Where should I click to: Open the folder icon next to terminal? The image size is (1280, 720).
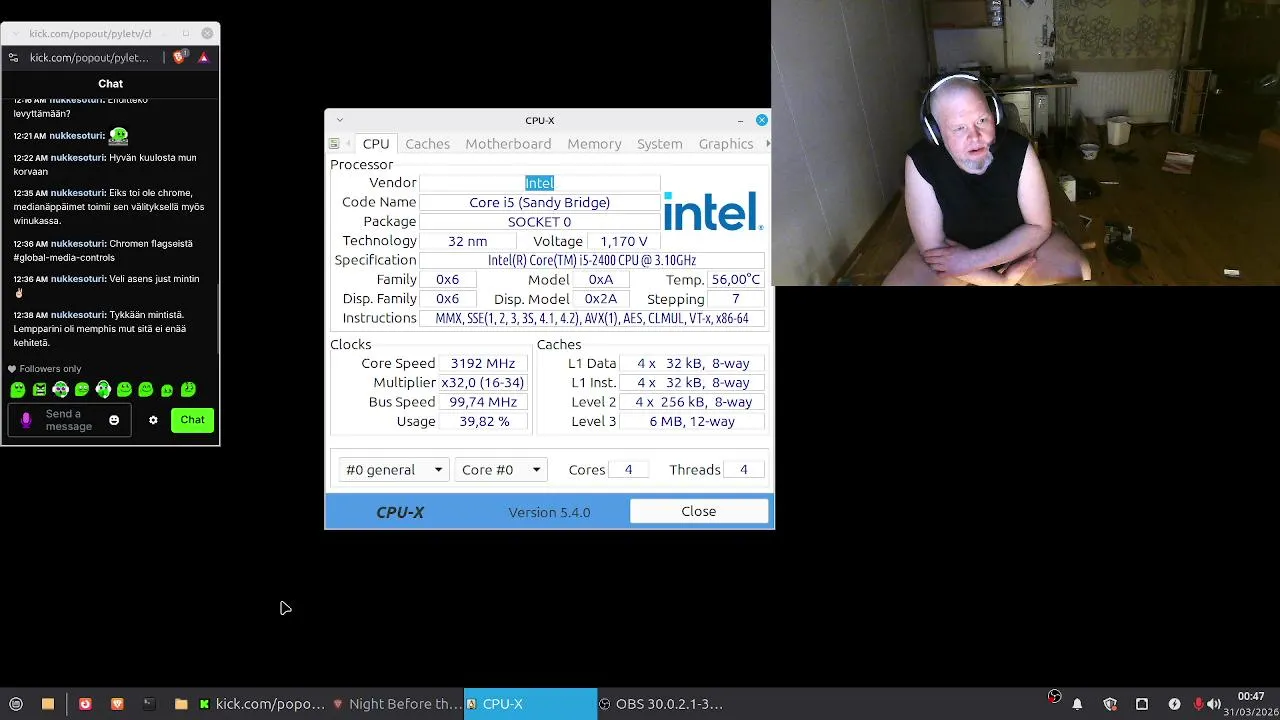pos(180,704)
